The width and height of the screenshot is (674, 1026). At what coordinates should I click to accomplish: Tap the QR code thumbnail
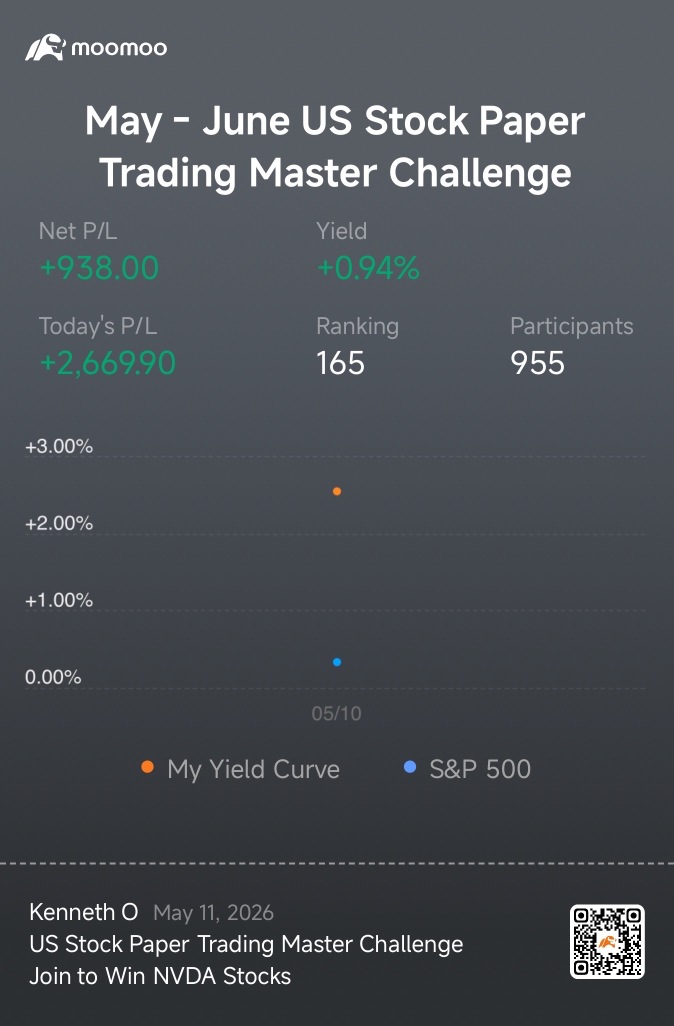pyautogui.click(x=607, y=942)
